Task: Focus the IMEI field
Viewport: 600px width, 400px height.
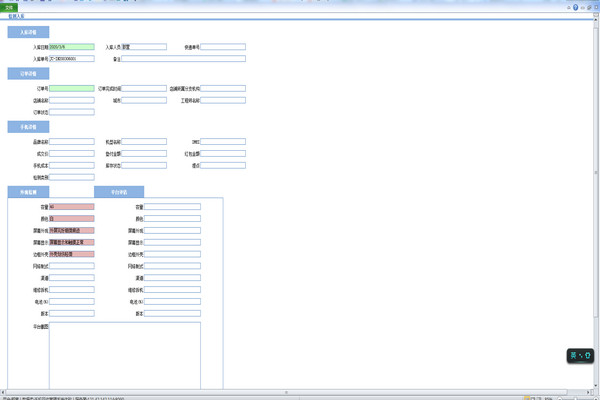Action: (x=223, y=142)
